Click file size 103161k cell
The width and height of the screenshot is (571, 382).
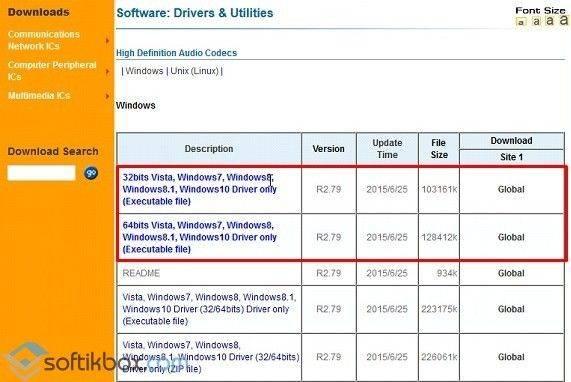tap(439, 189)
